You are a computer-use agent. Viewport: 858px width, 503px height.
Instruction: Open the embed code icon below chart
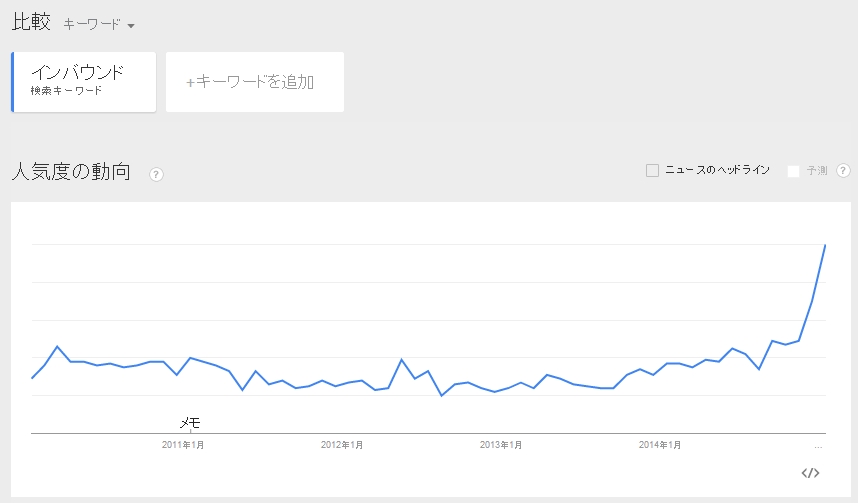[x=810, y=473]
